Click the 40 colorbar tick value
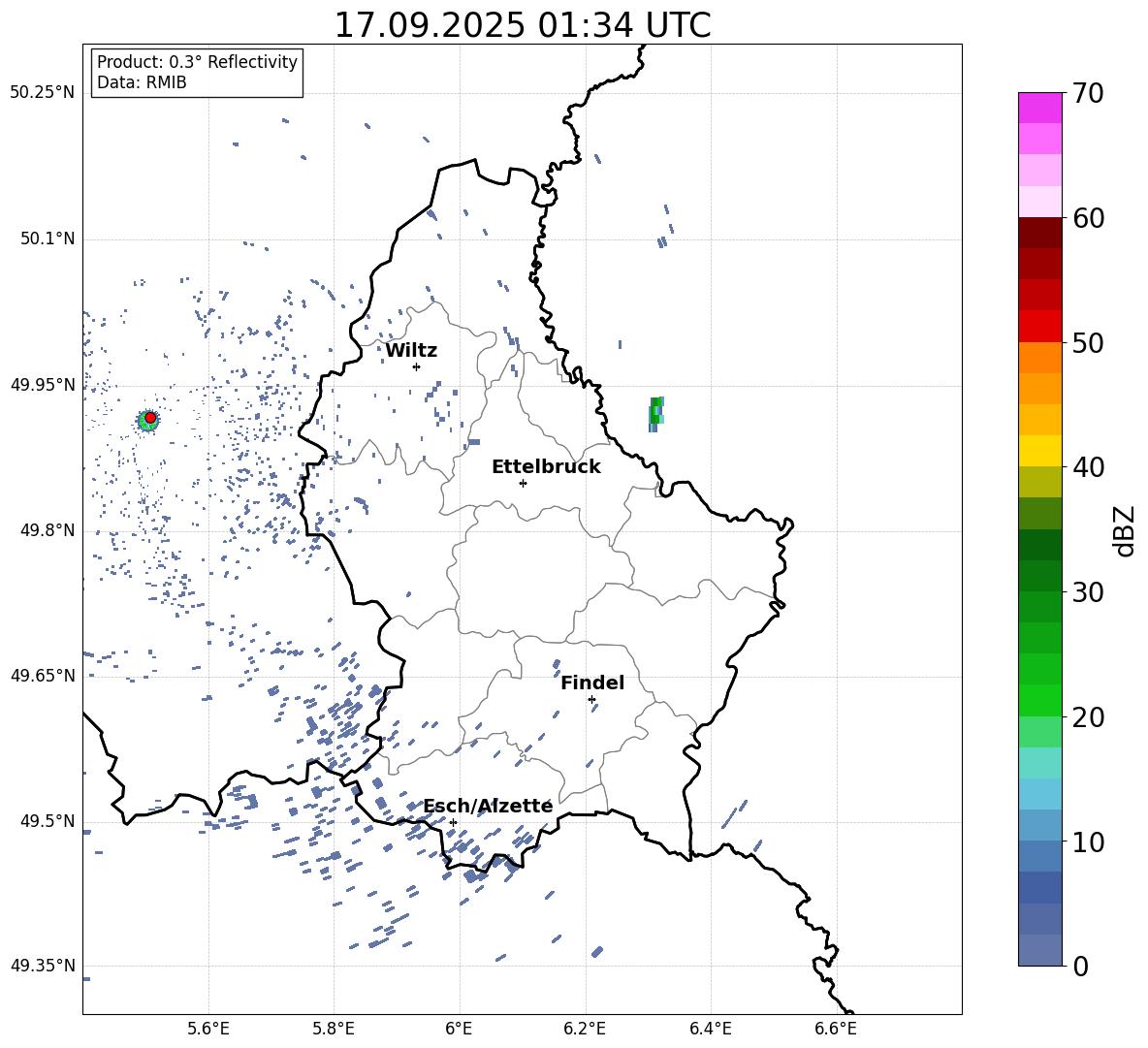 click(1089, 467)
